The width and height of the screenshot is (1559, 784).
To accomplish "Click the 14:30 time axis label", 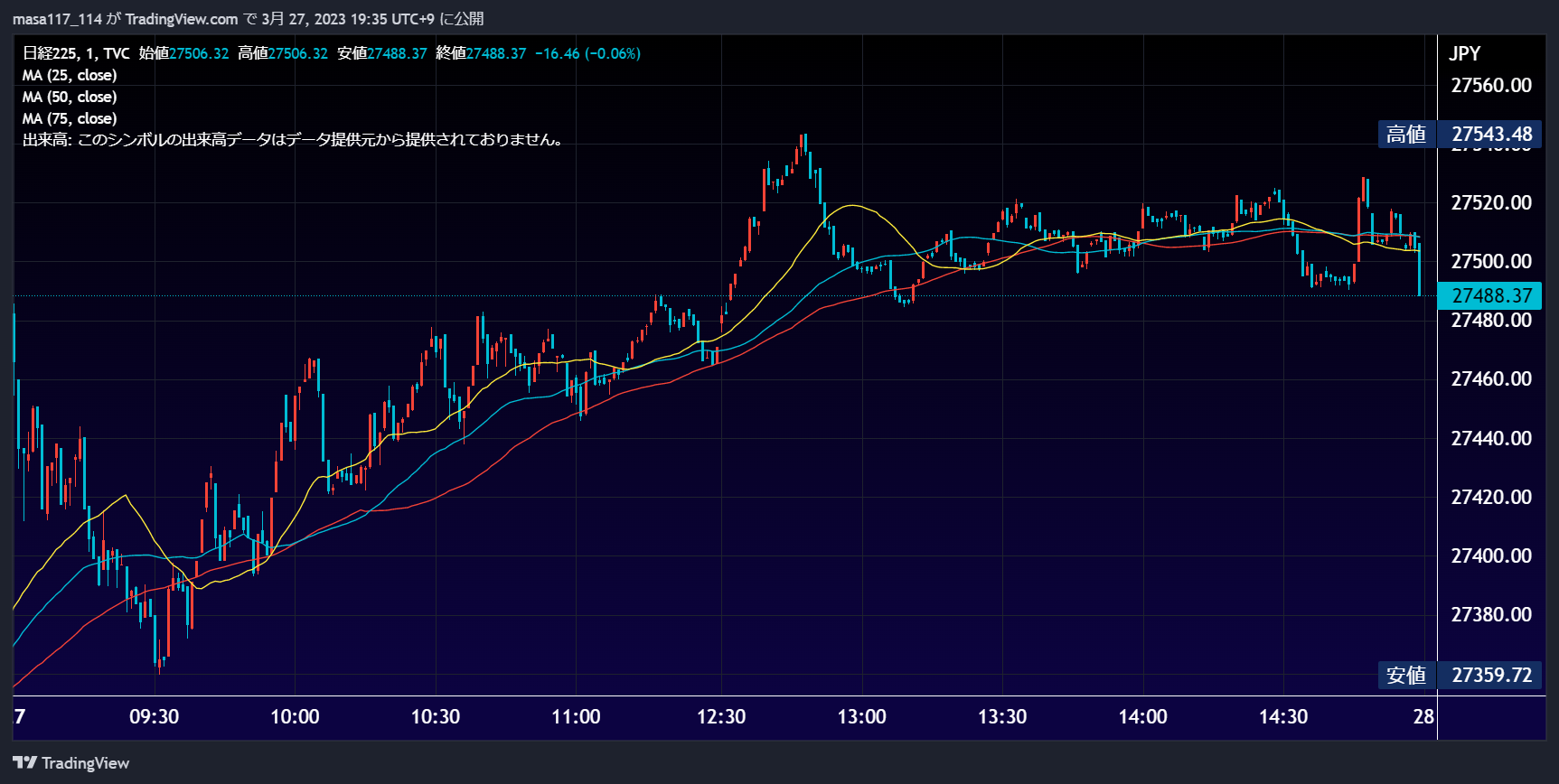I will [x=1283, y=716].
